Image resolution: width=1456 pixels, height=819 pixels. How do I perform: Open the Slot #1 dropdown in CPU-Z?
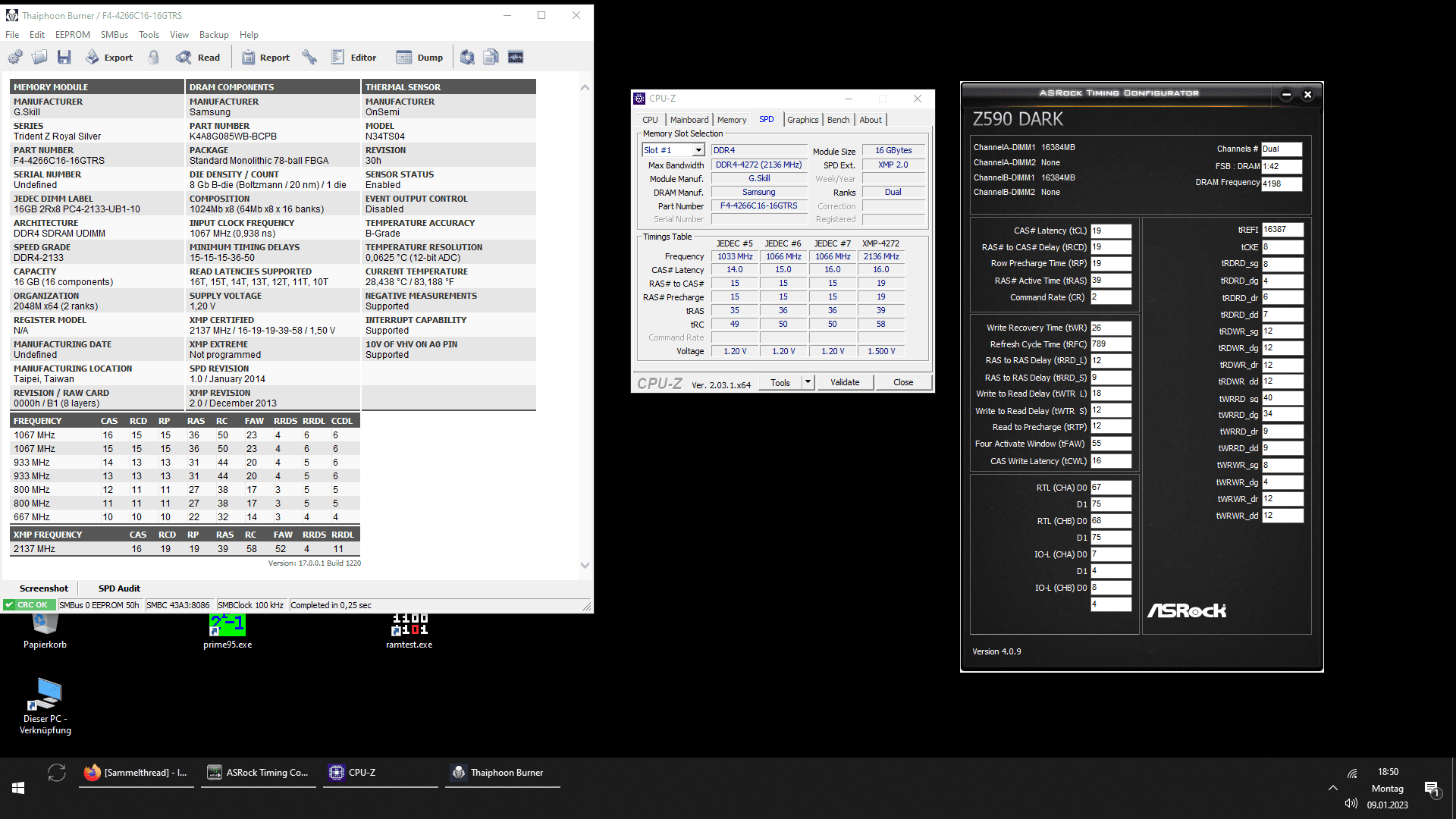point(698,150)
